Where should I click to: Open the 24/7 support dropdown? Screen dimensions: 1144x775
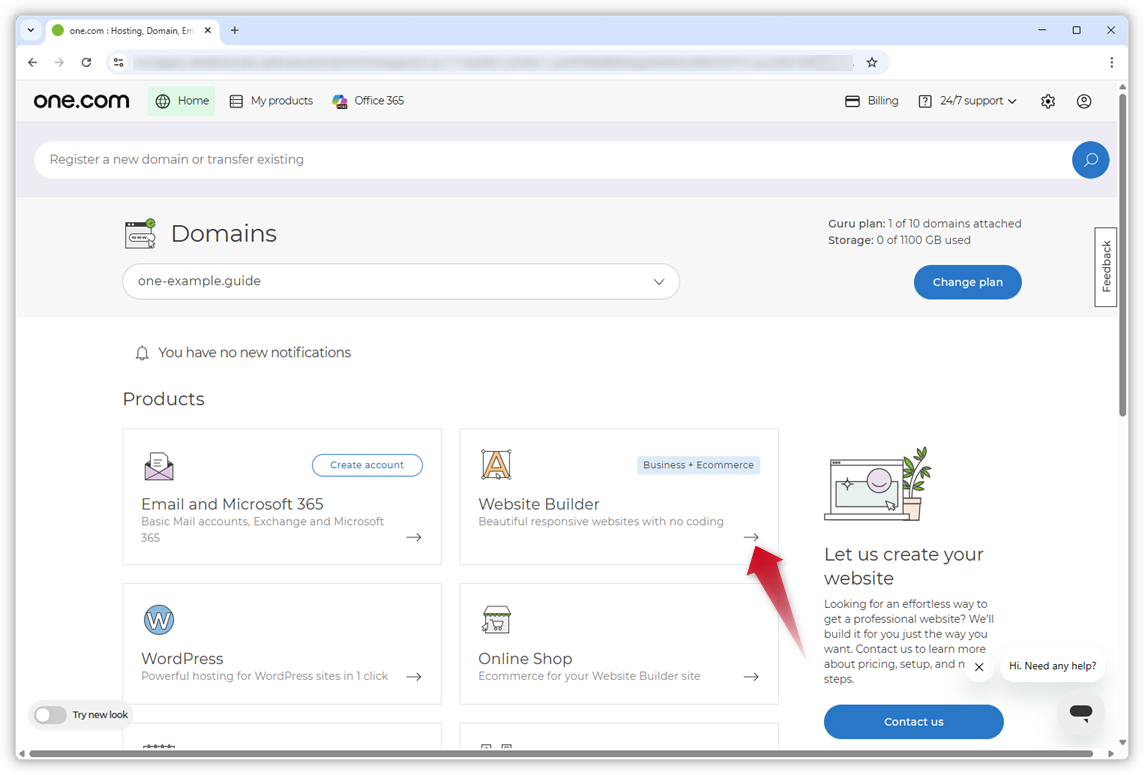click(966, 100)
